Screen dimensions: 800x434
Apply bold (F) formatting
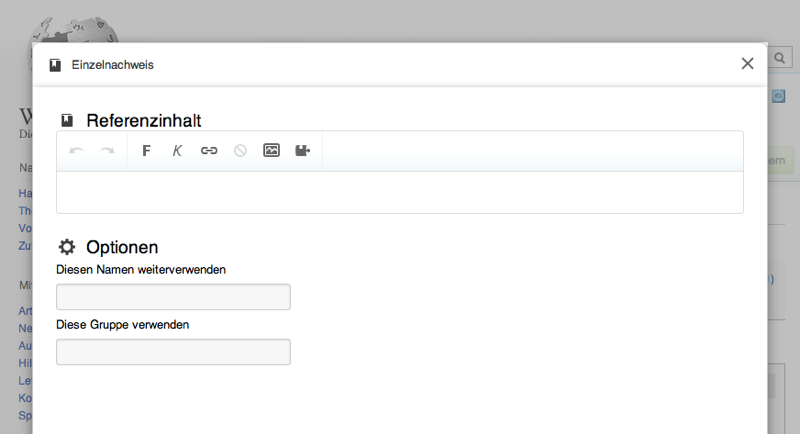146,150
